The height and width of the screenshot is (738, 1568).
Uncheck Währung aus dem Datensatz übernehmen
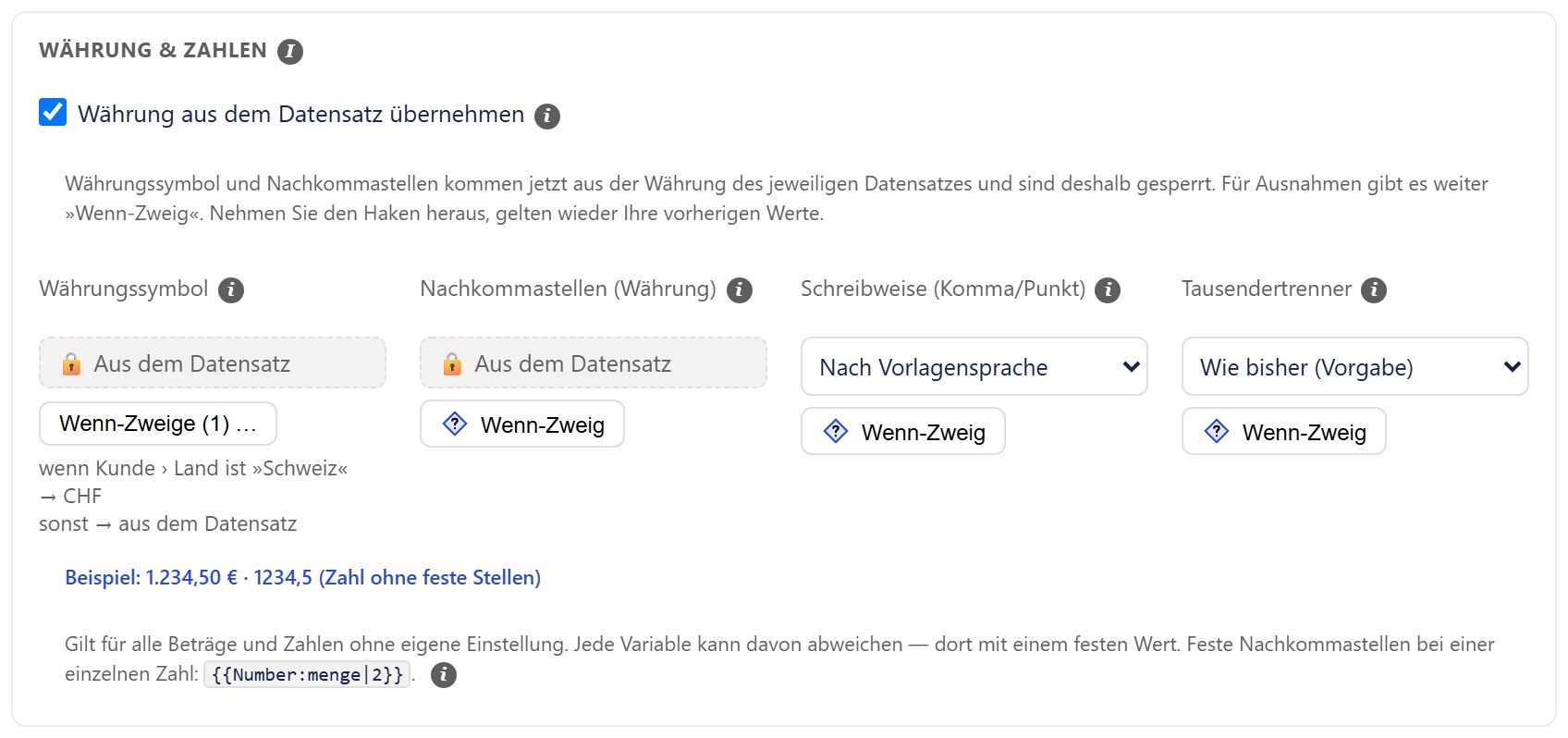pos(53,113)
